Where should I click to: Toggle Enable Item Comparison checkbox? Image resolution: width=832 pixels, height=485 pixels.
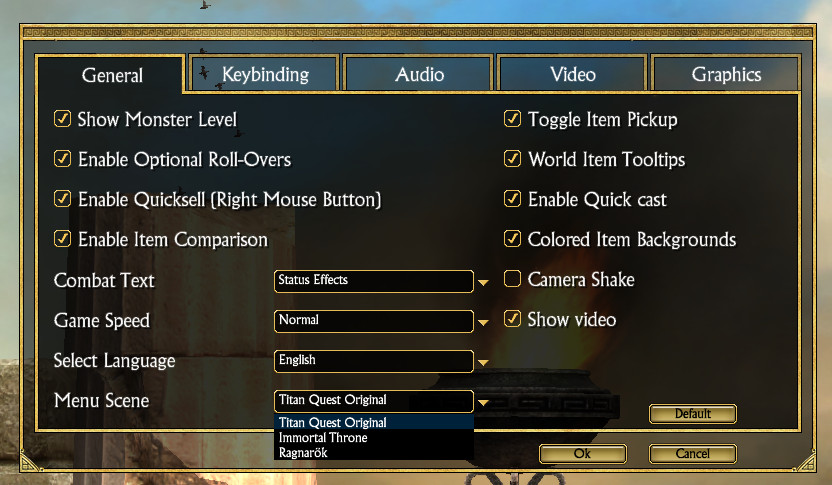coord(63,239)
